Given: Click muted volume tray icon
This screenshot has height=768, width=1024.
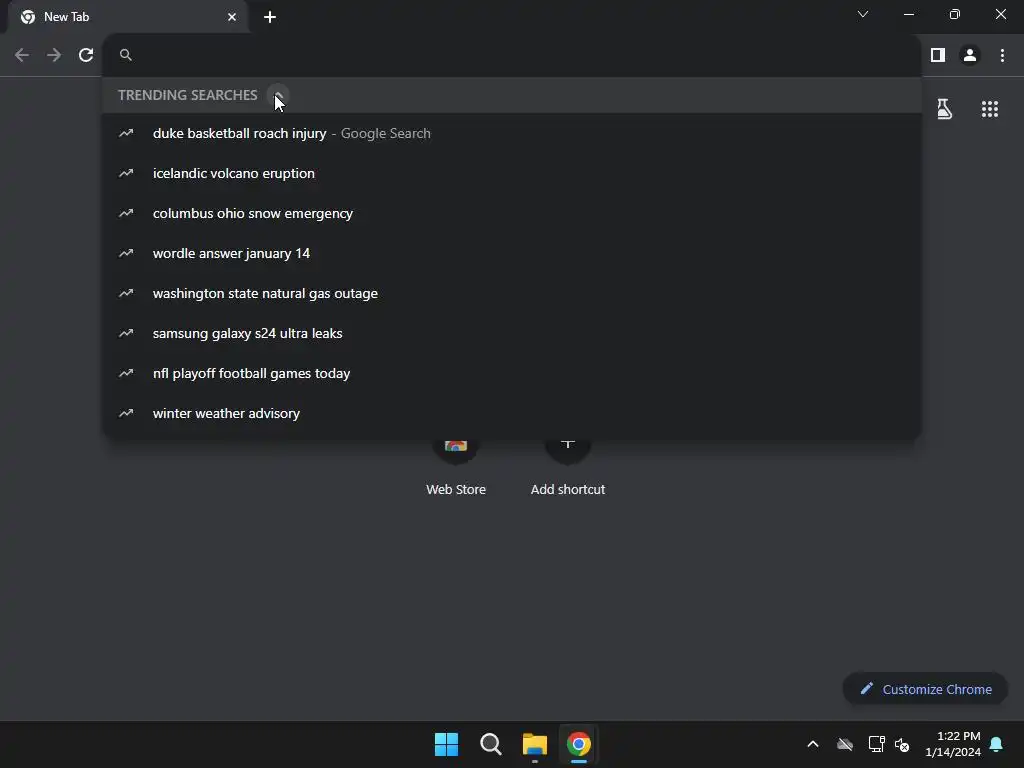Looking at the screenshot, I should 903,744.
